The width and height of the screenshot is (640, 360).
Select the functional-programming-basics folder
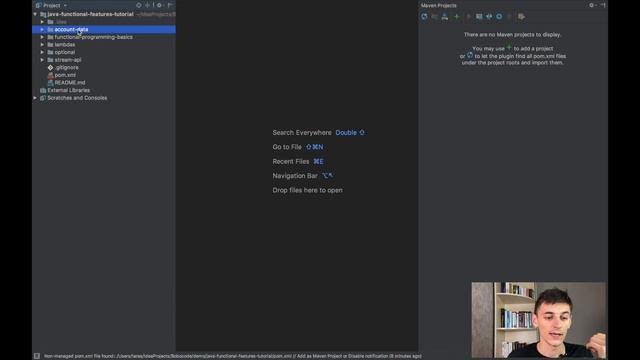(x=93, y=37)
